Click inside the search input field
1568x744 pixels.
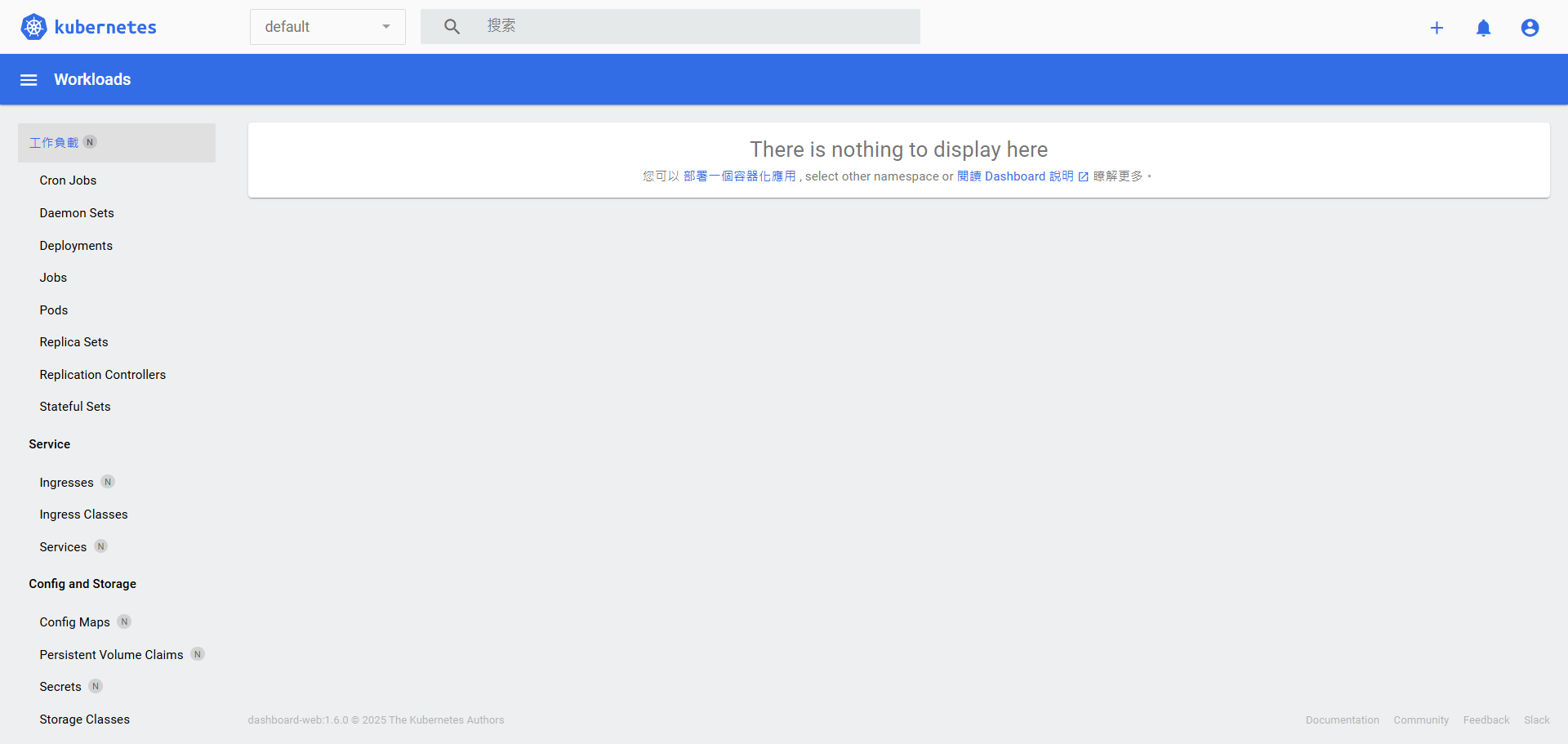pyautogui.click(x=694, y=27)
